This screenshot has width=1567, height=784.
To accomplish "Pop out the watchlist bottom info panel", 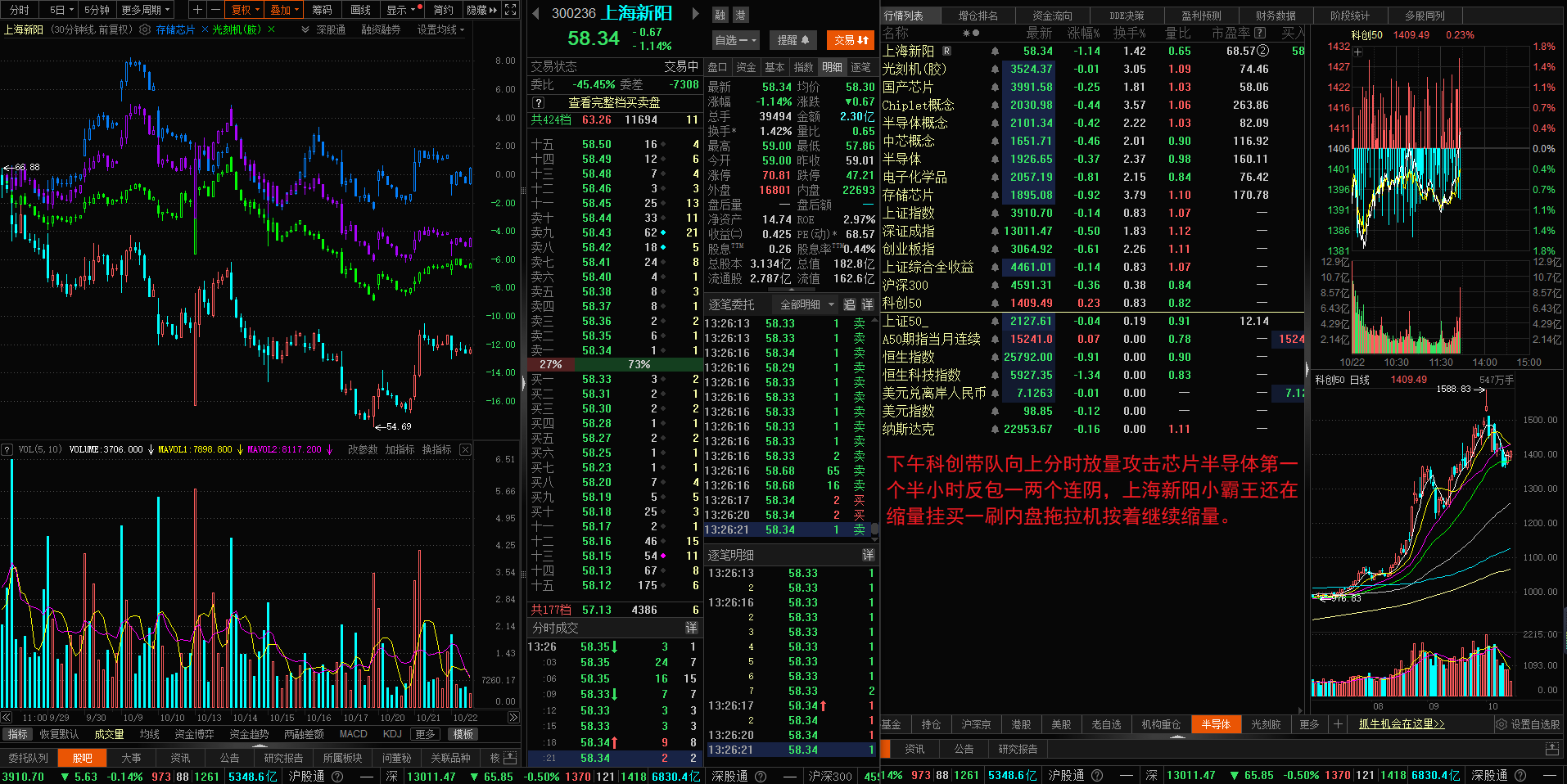I will click(1551, 749).
